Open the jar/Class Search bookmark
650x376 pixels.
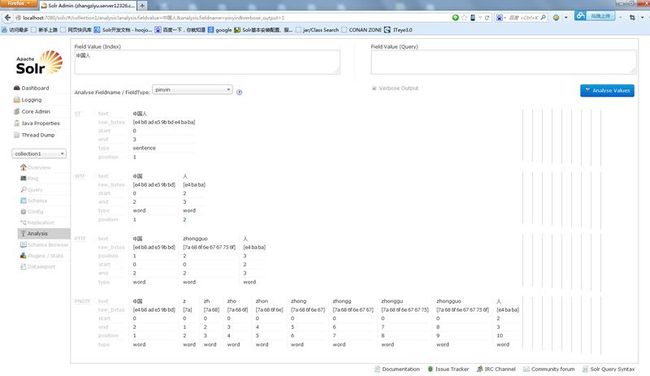(317, 30)
